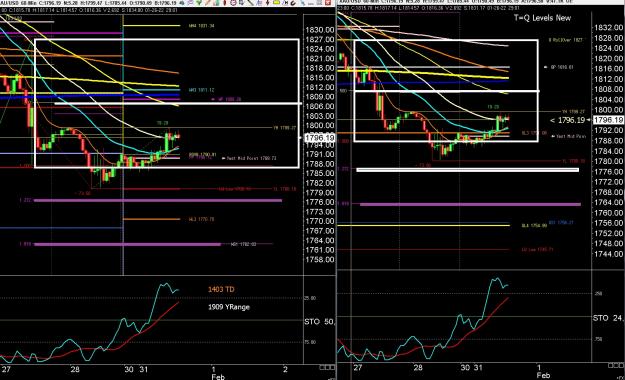Image resolution: width=625 pixels, height=380 pixels.
Task: Click 1830.00 on the left price axis
Action: pyautogui.click(x=320, y=30)
